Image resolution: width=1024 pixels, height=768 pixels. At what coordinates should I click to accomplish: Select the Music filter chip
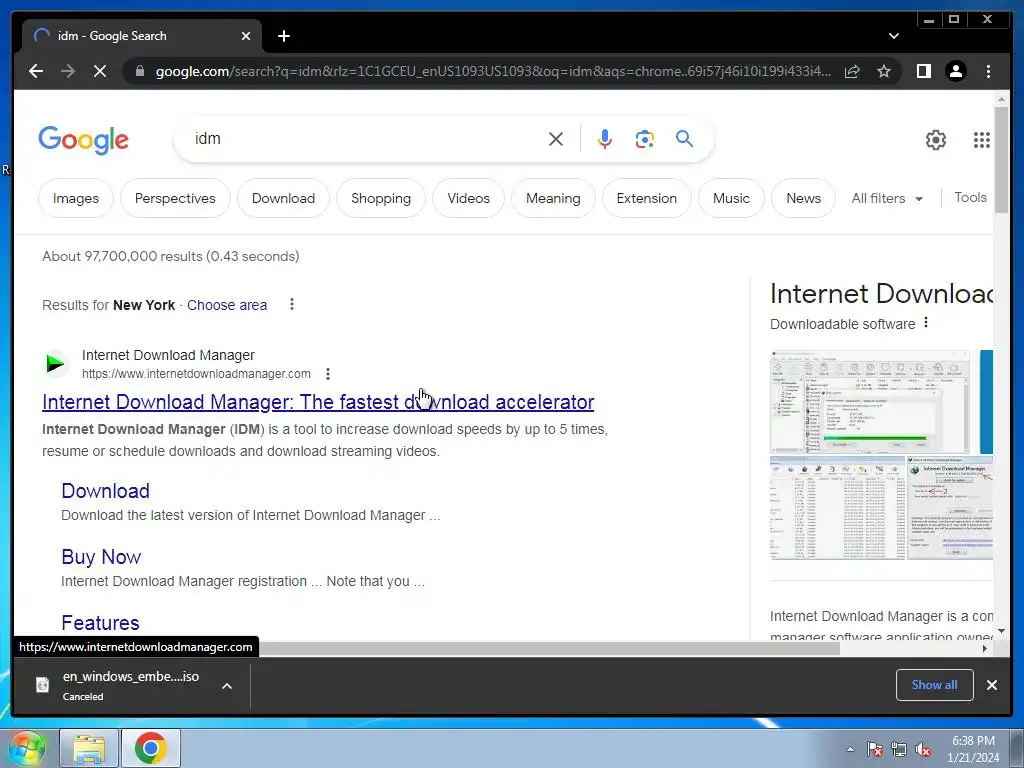tap(731, 198)
